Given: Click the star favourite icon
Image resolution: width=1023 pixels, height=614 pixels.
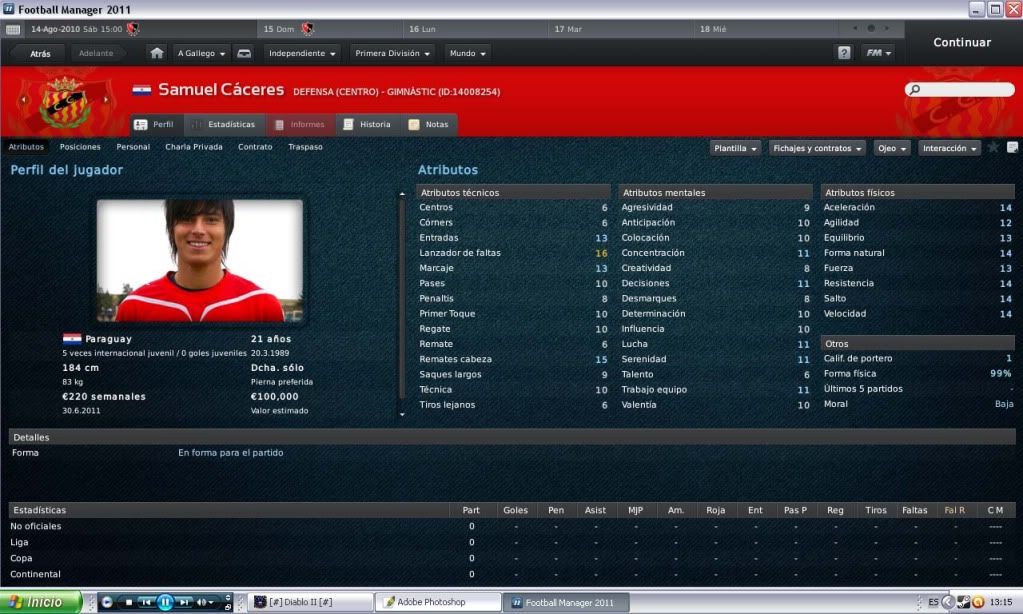Looking at the screenshot, I should pyautogui.click(x=993, y=147).
